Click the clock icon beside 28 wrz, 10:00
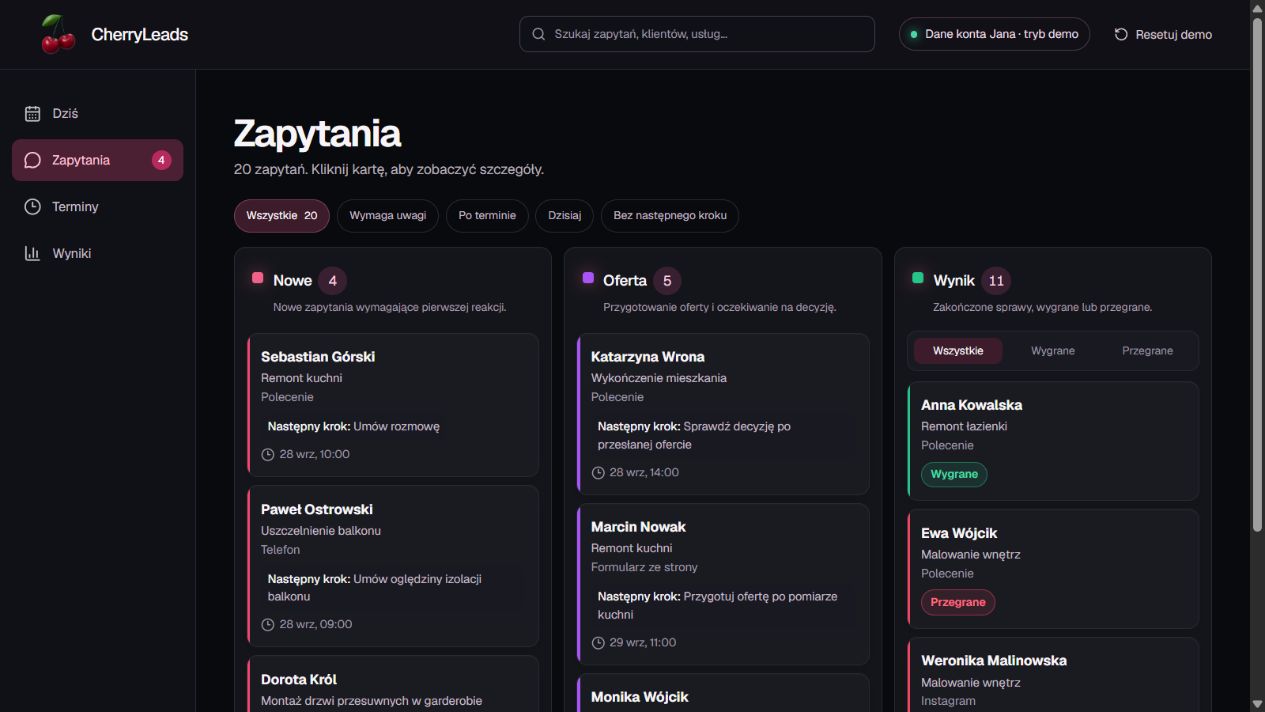 (x=268, y=455)
